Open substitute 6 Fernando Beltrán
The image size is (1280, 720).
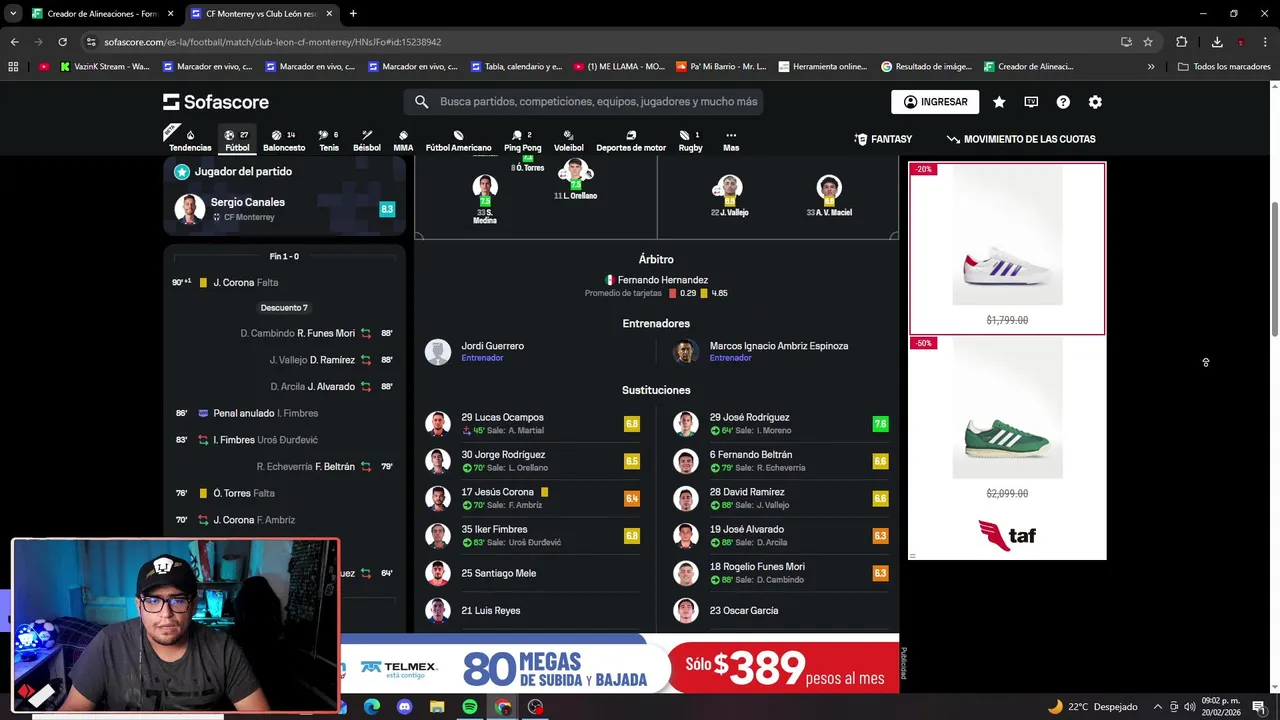[780, 461]
